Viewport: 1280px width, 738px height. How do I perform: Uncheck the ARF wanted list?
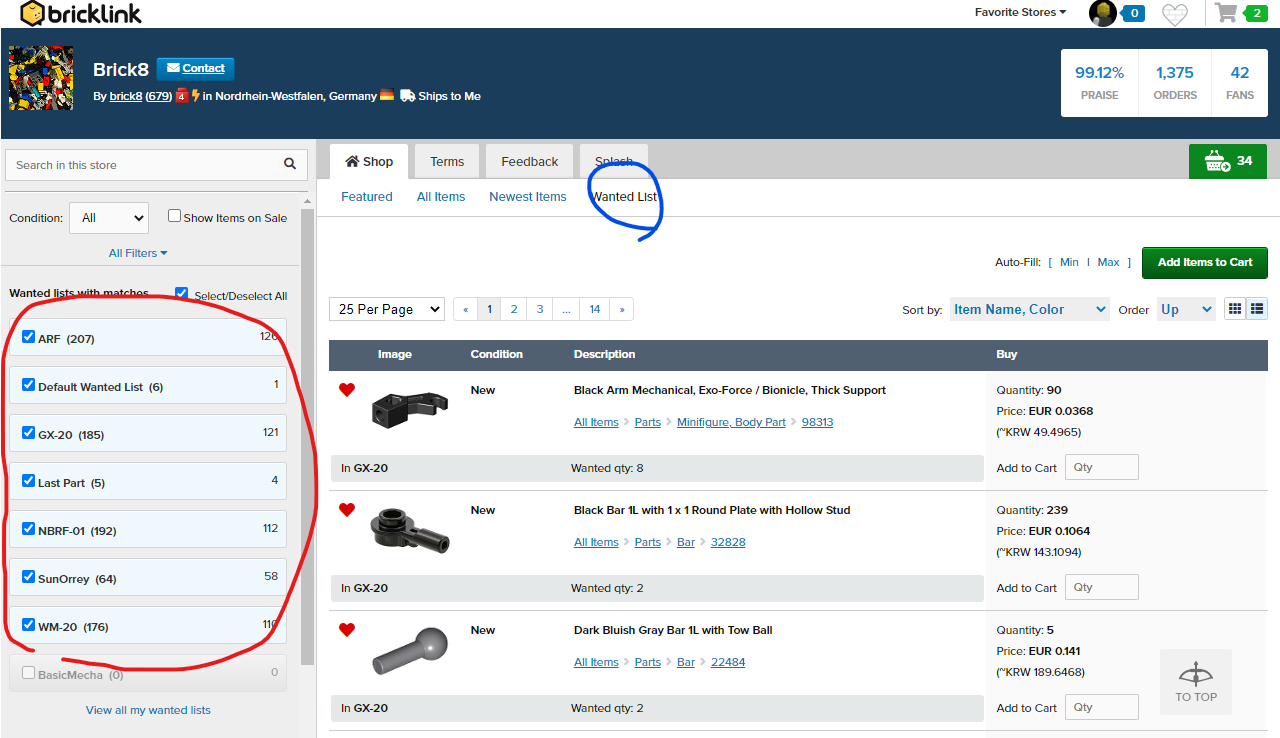pos(29,337)
